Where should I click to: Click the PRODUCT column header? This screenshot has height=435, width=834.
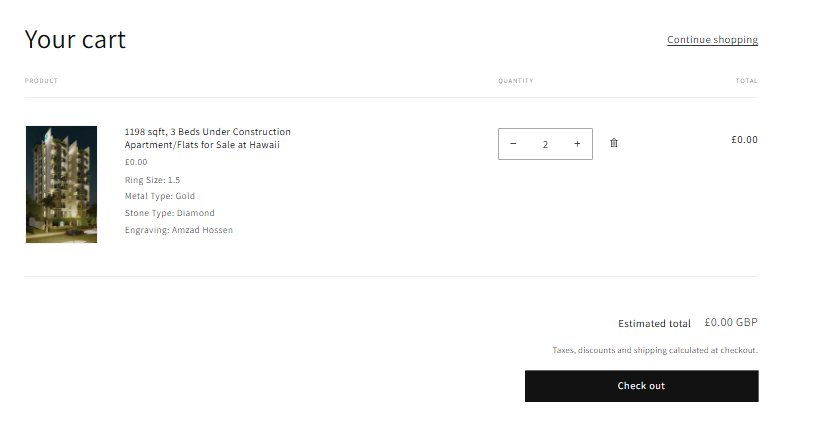pyautogui.click(x=41, y=81)
